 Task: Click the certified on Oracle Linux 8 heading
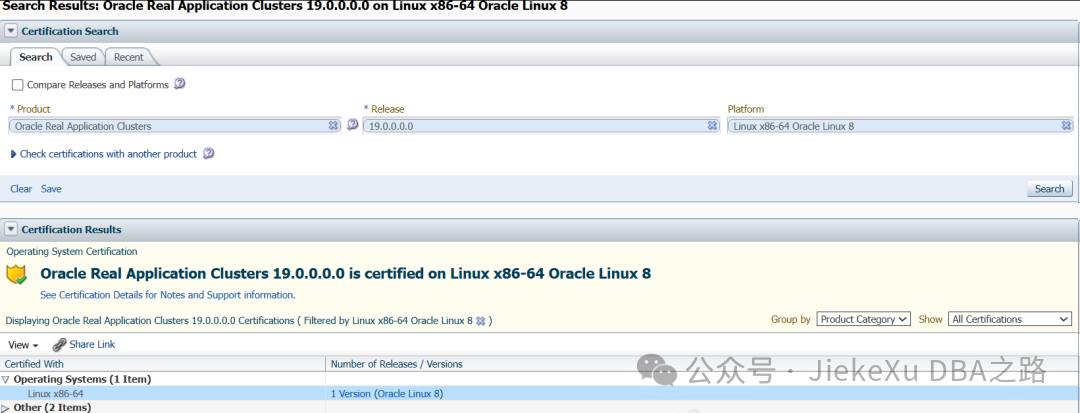coord(346,273)
